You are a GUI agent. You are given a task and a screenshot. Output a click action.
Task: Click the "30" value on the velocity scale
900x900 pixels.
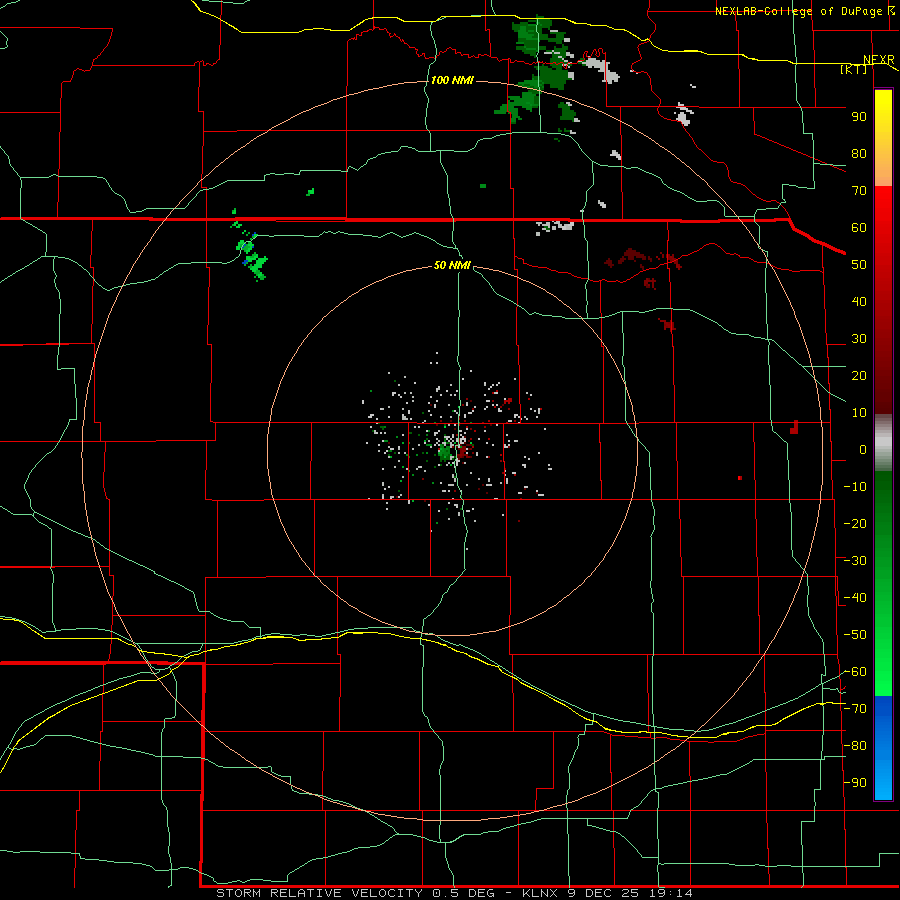click(859, 339)
